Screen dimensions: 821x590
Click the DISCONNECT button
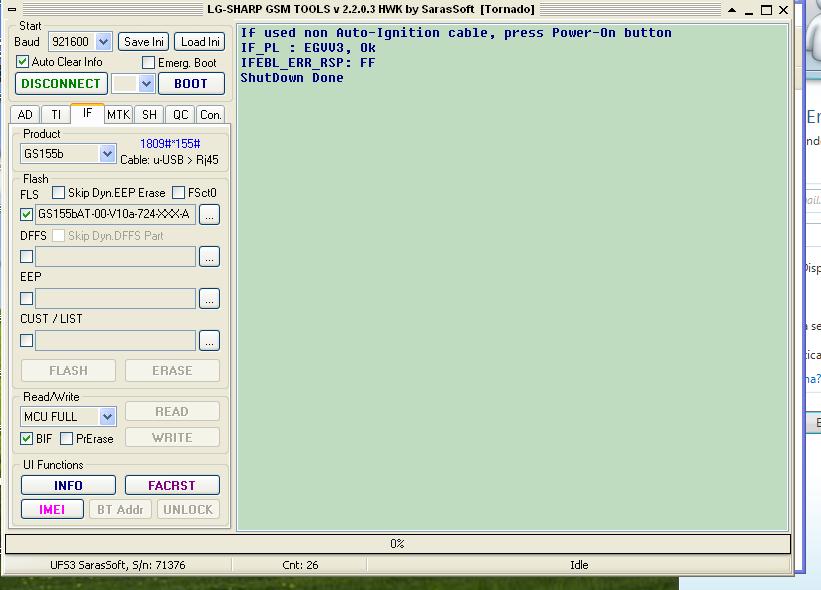pos(61,84)
